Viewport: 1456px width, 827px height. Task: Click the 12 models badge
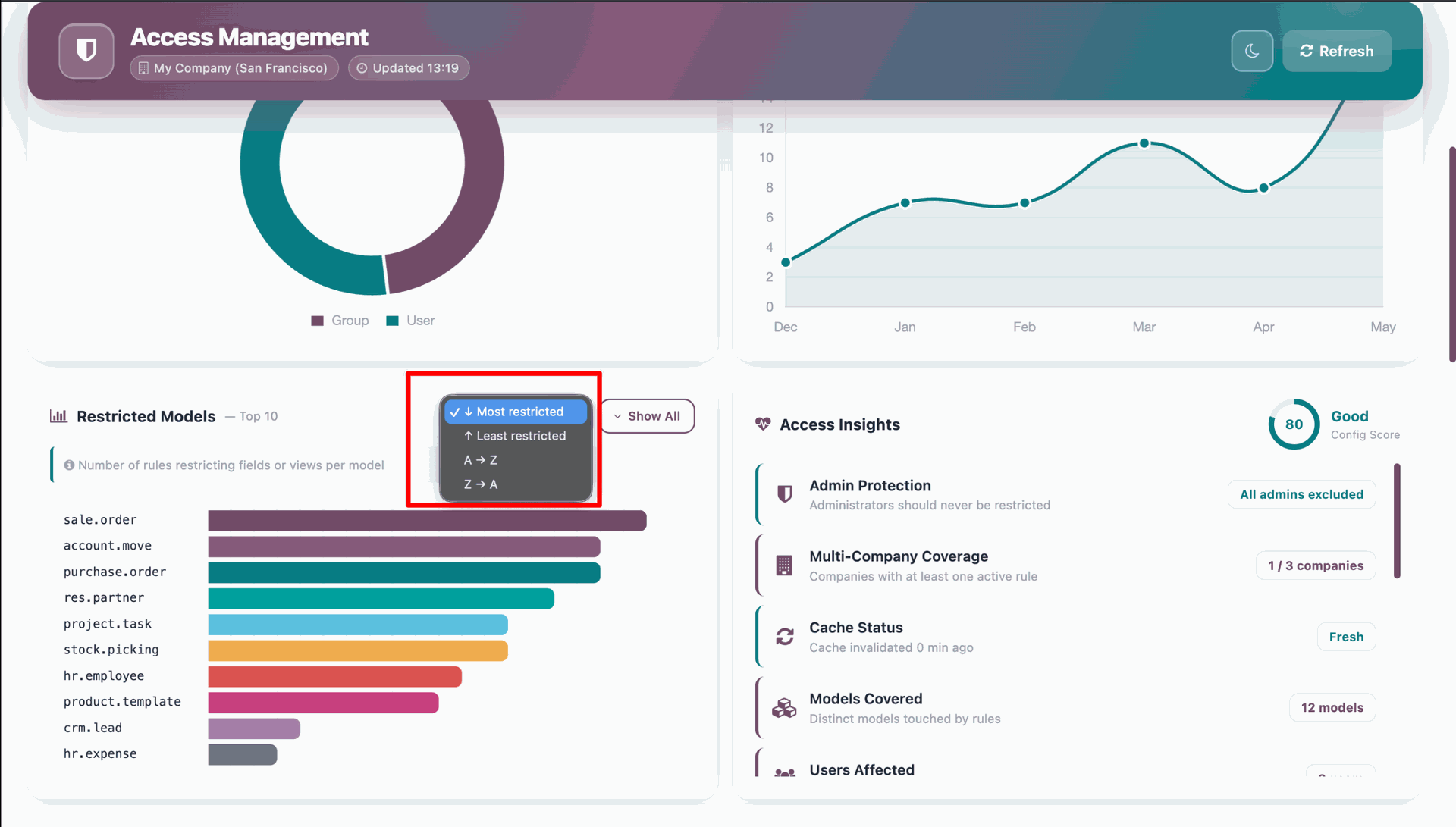1332,707
